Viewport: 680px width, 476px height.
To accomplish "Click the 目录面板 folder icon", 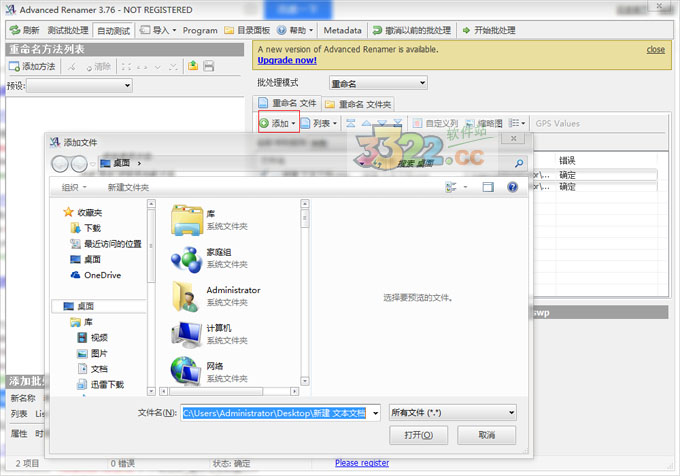I will coord(229,30).
